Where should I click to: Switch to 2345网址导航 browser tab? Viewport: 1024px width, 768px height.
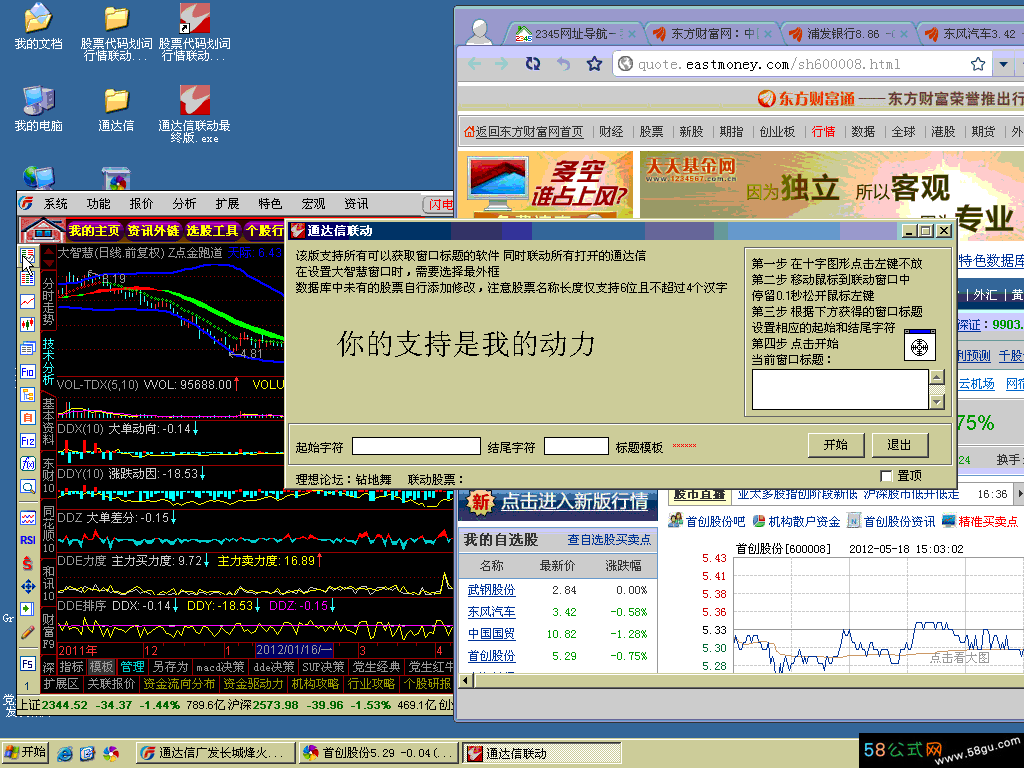(575, 33)
